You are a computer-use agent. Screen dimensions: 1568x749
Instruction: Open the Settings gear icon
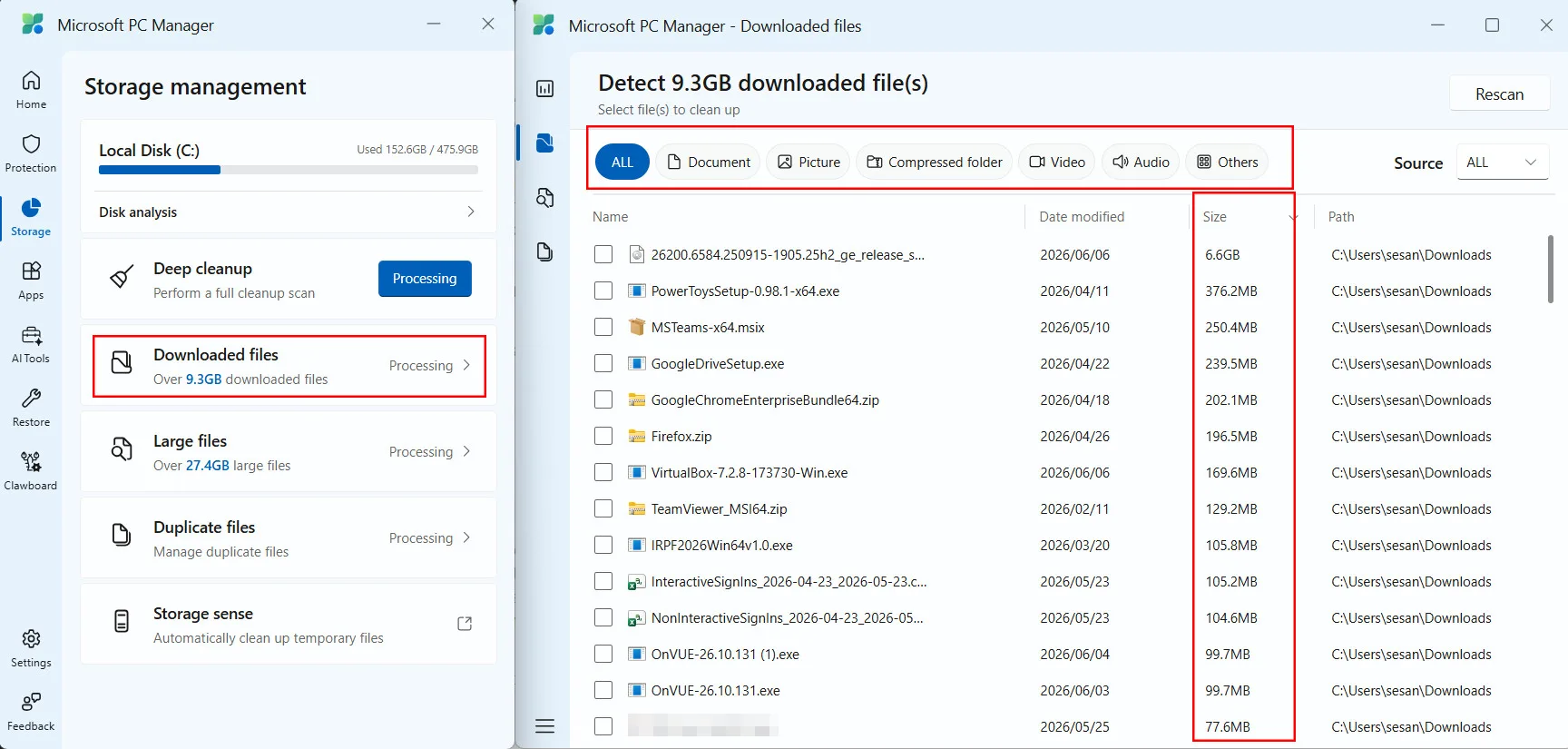pyautogui.click(x=31, y=639)
